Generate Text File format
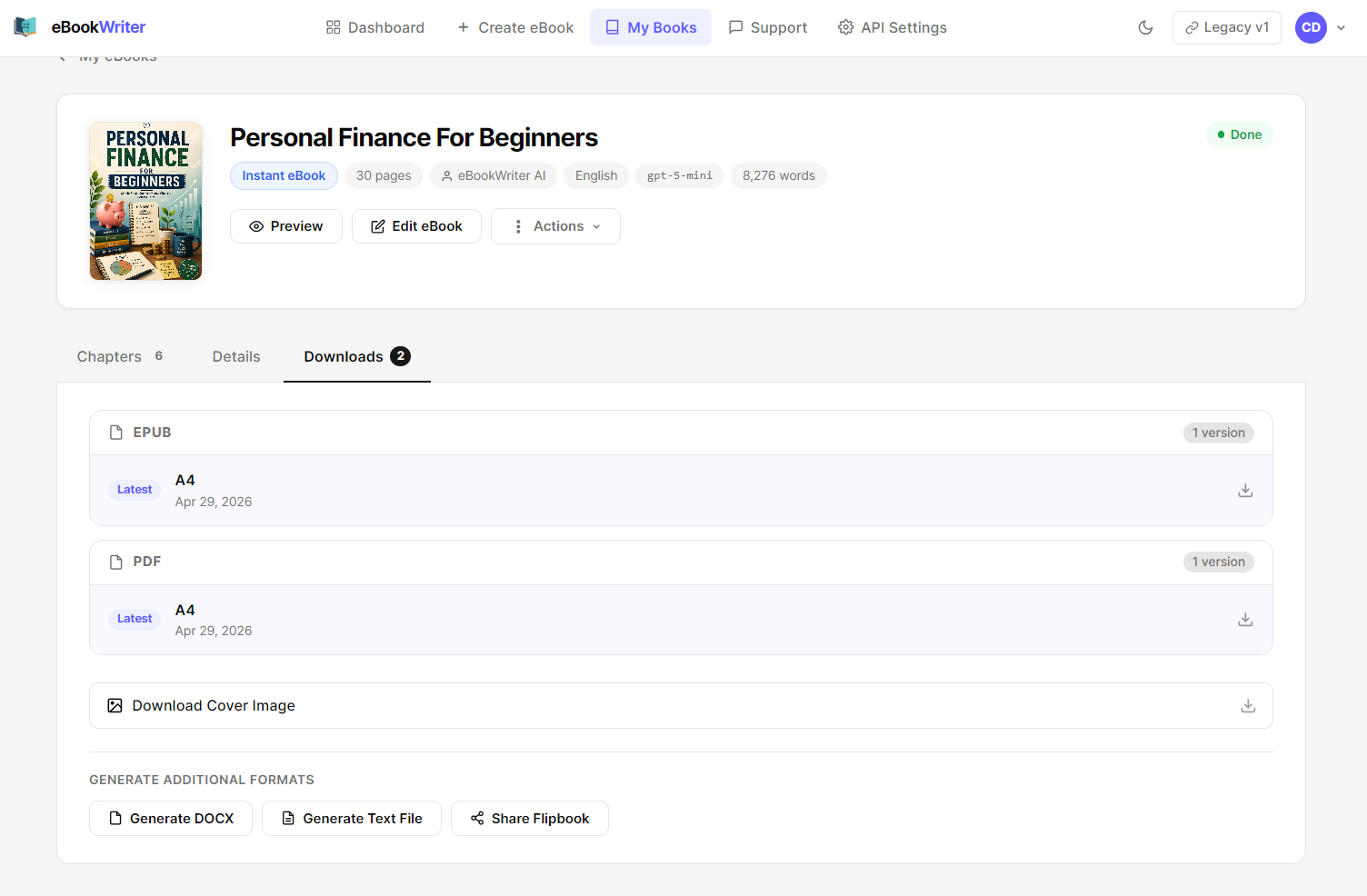Viewport: 1367px width, 896px height. [352, 818]
